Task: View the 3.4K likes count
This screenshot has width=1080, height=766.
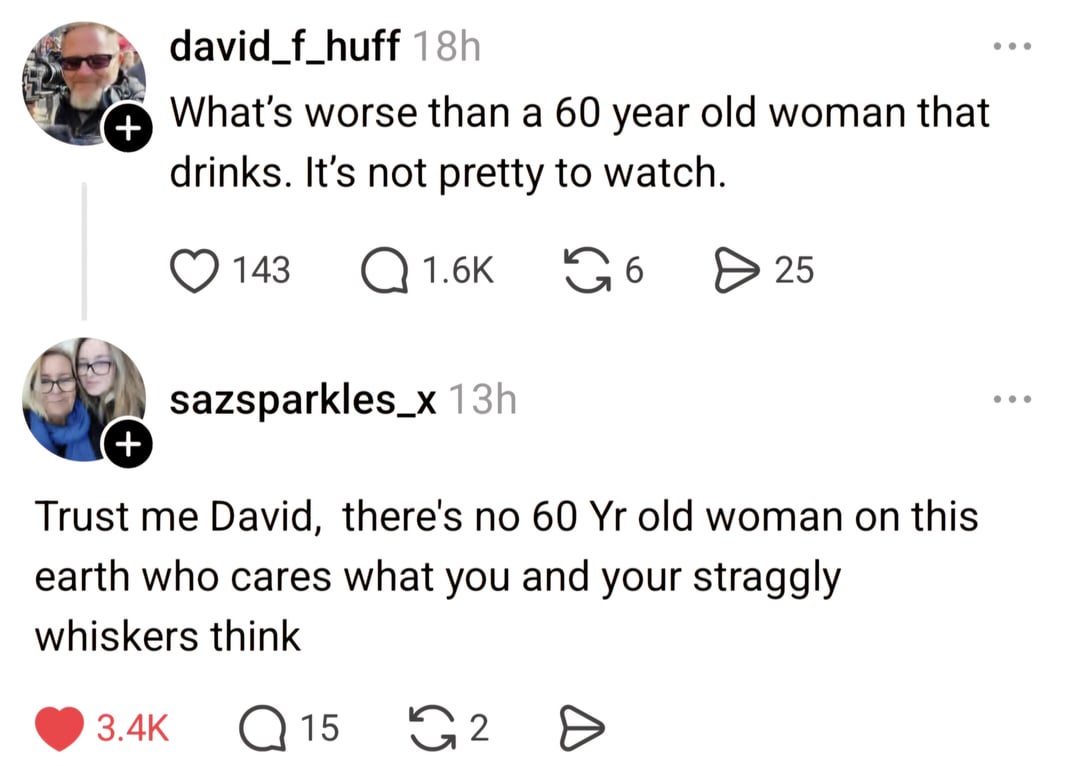Action: tap(132, 729)
